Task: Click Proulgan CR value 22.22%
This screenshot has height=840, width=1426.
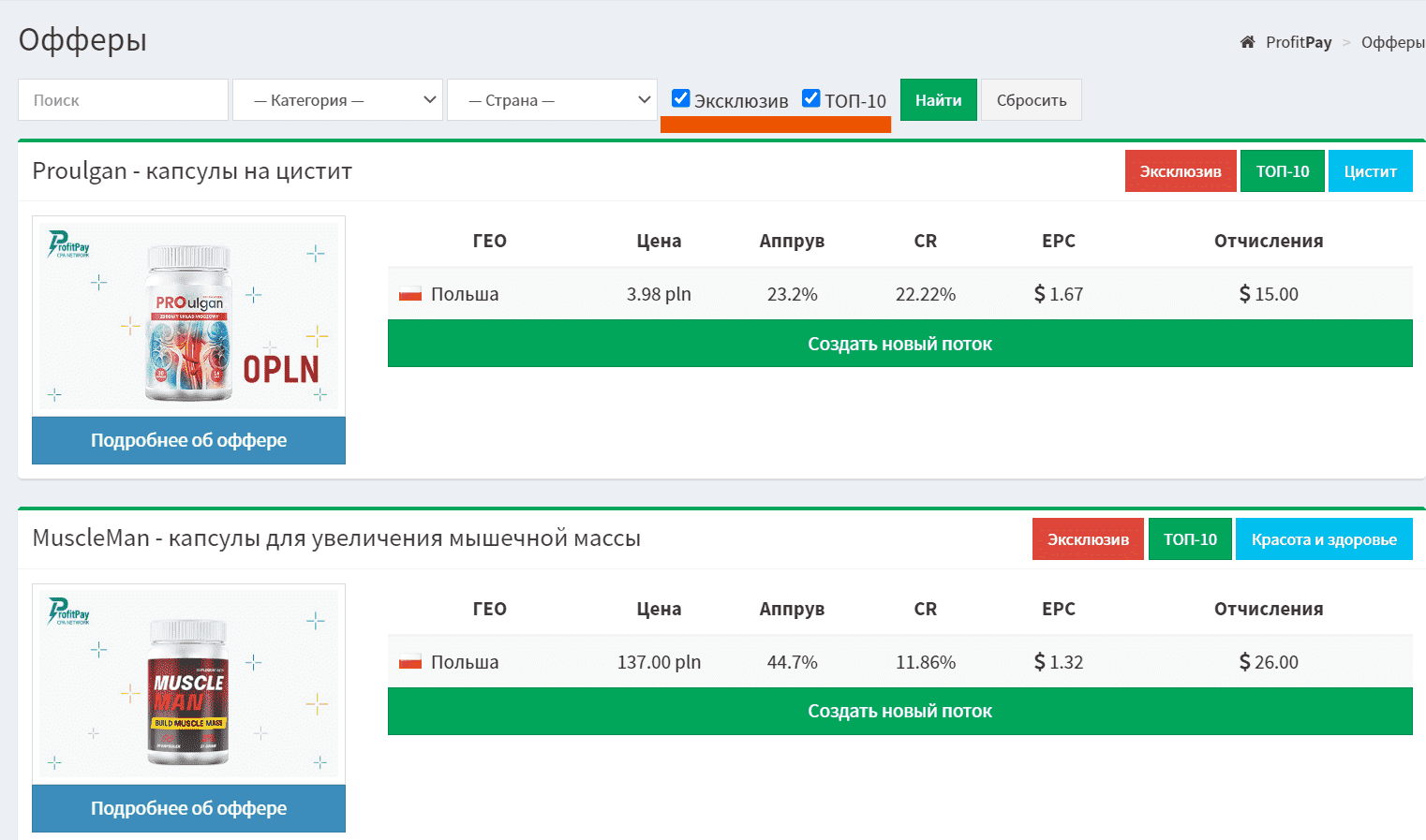Action: (926, 294)
